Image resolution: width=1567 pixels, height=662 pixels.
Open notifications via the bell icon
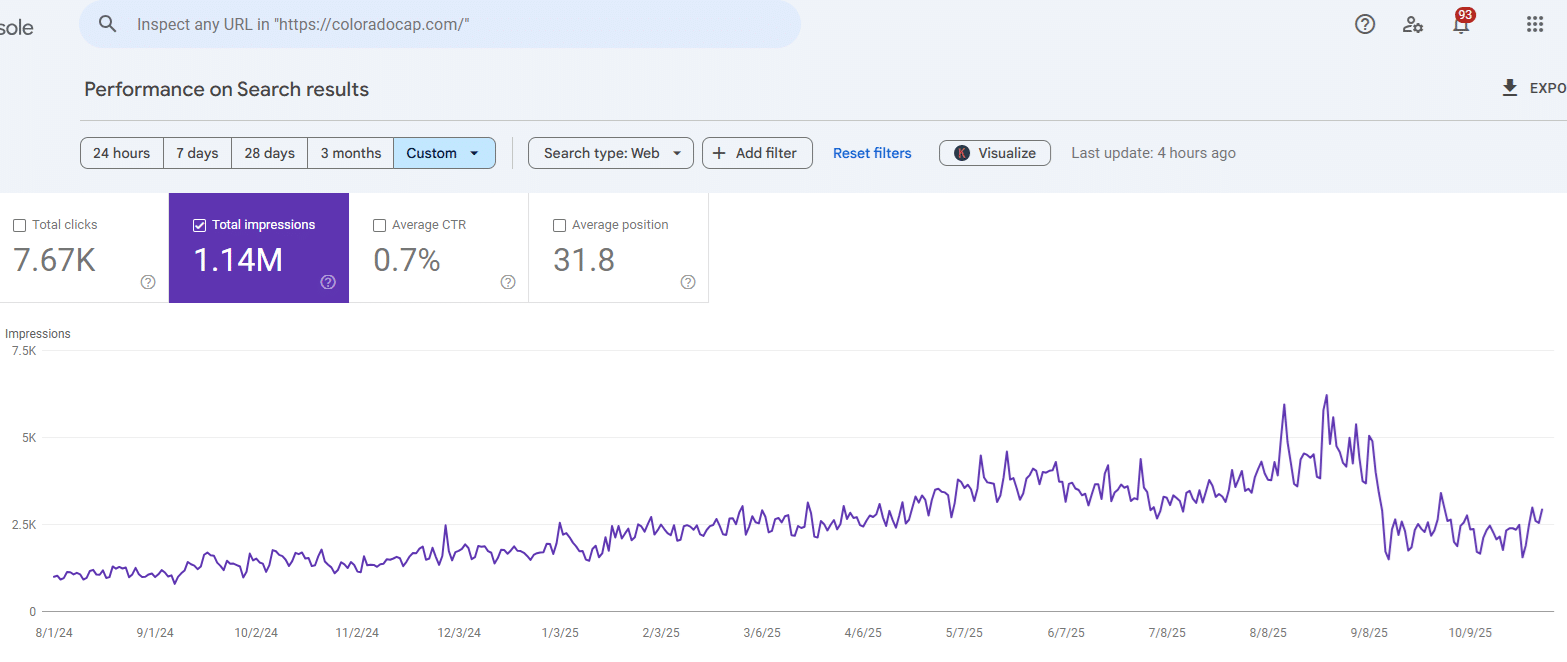[x=1461, y=24]
